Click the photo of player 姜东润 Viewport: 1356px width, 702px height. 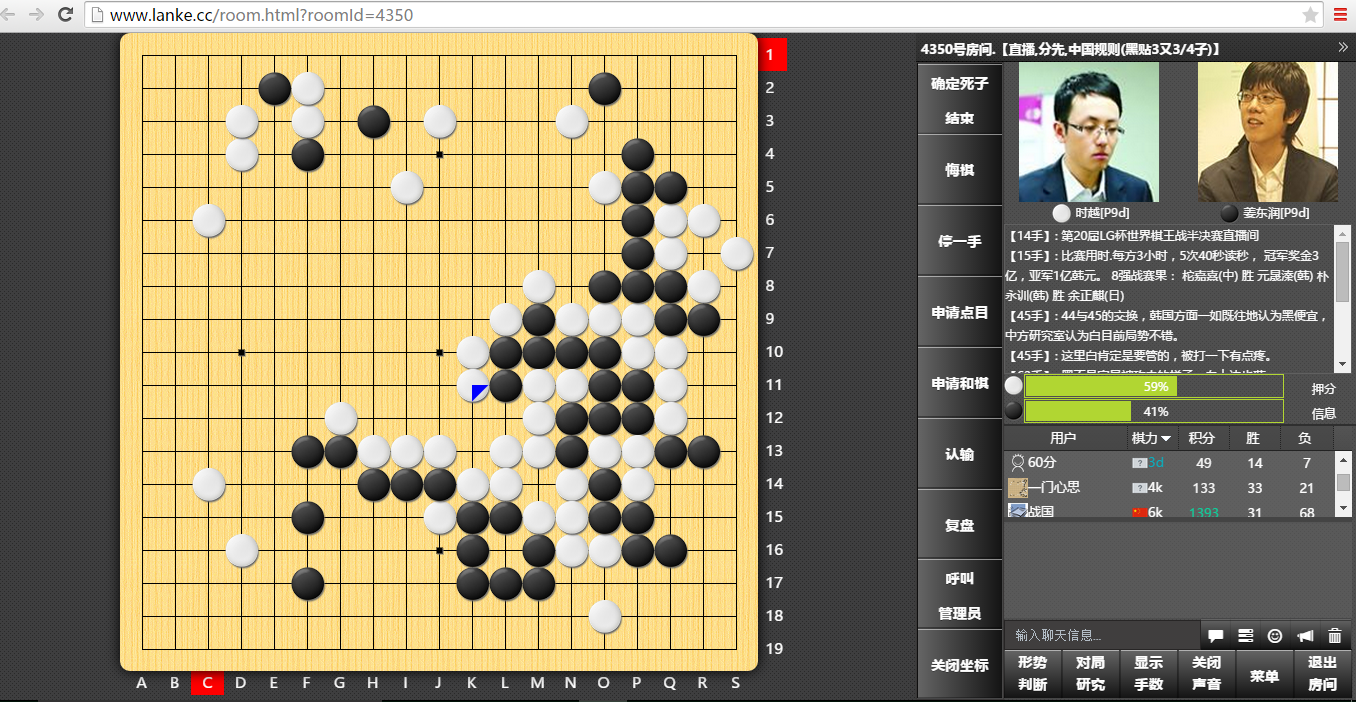tap(1268, 132)
